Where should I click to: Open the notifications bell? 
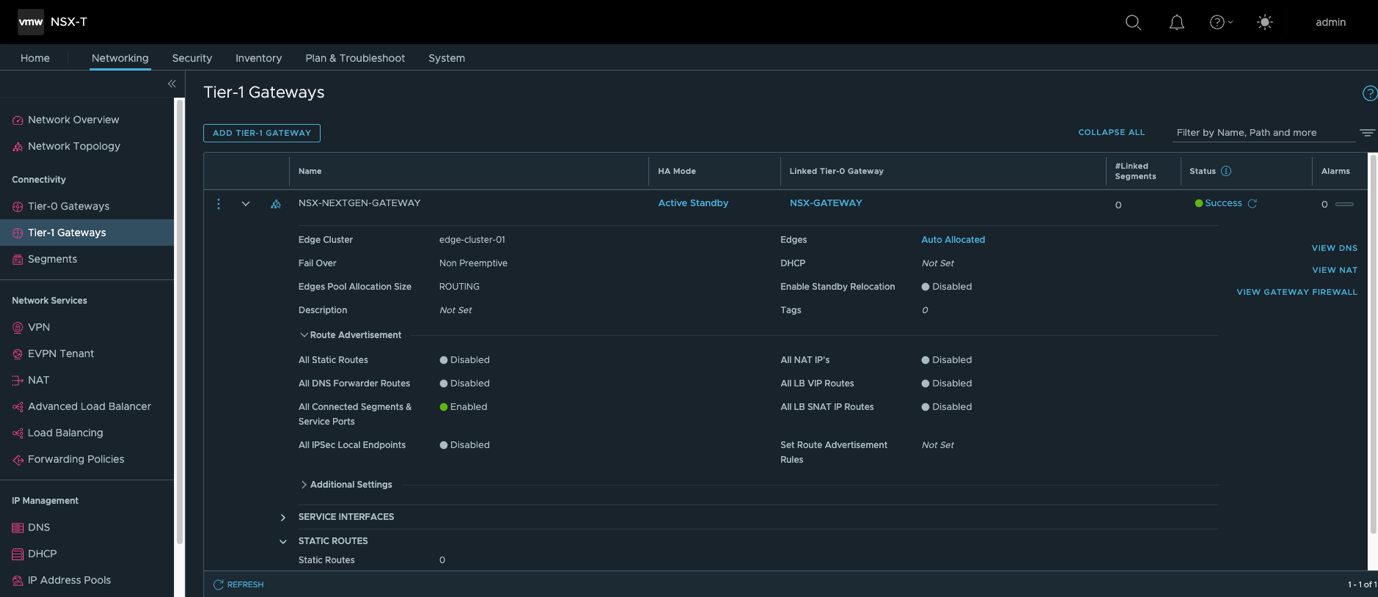1177,22
